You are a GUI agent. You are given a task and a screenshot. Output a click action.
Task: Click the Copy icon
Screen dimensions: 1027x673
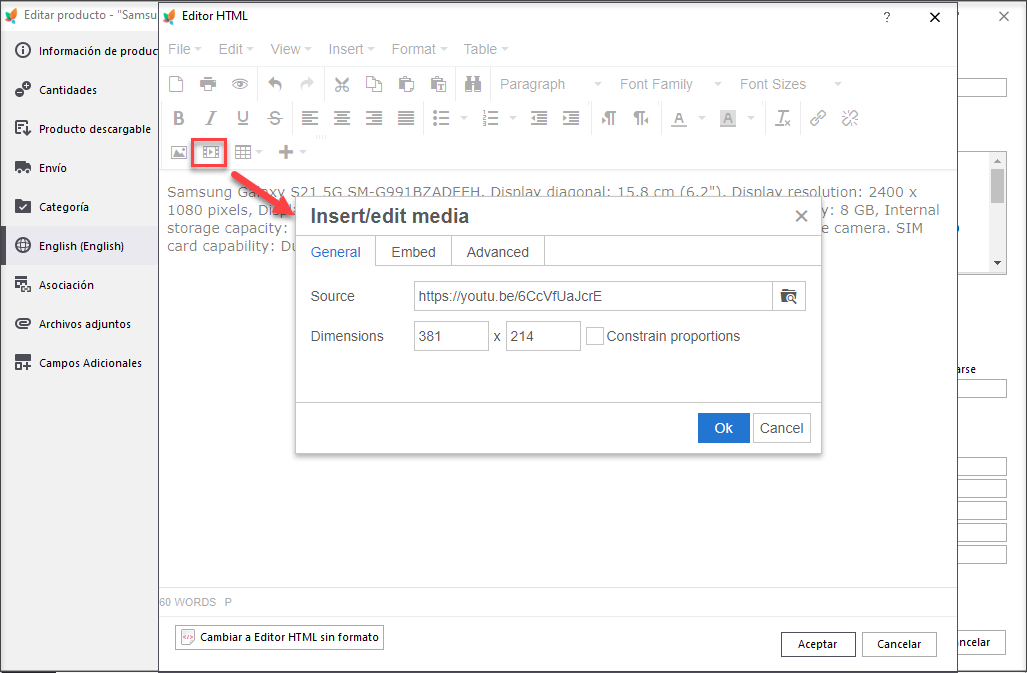[374, 84]
